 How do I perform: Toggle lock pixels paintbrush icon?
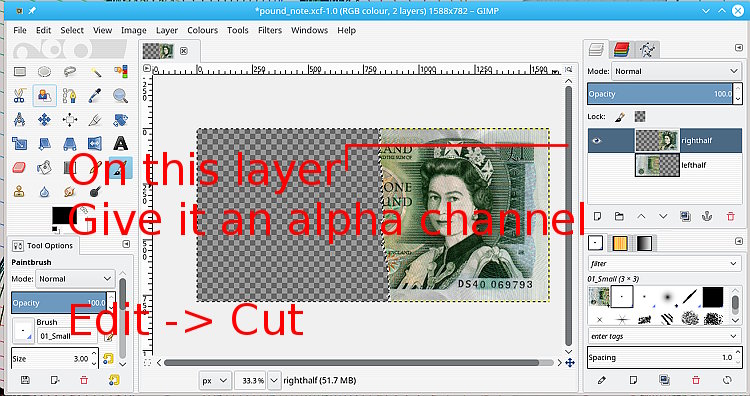click(620, 116)
